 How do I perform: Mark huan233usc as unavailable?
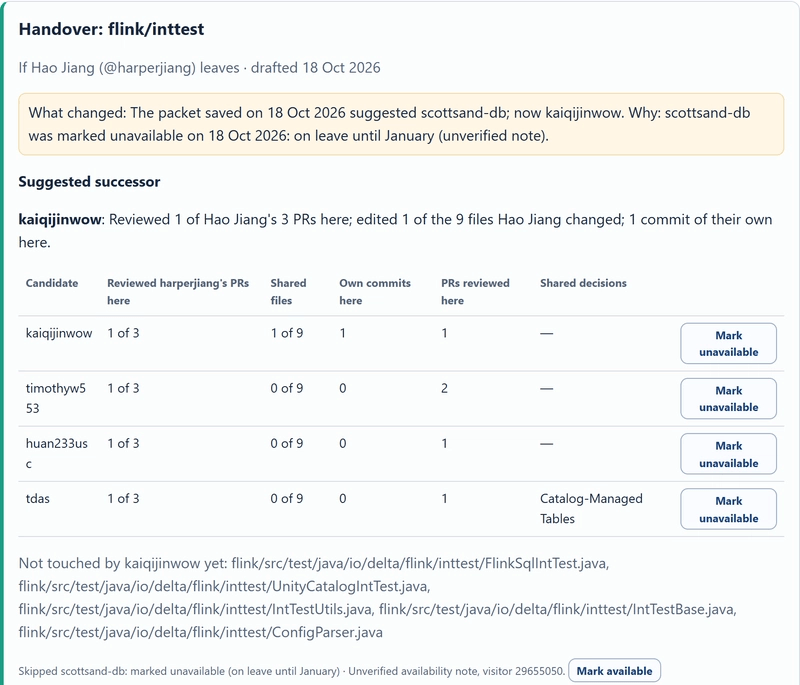click(728, 454)
